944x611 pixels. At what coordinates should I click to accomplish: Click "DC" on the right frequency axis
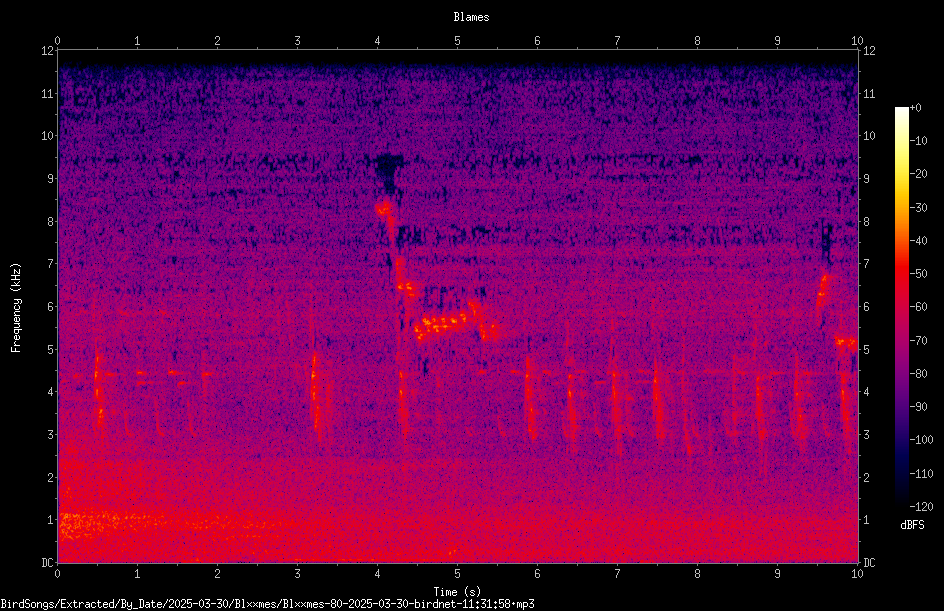point(869,563)
